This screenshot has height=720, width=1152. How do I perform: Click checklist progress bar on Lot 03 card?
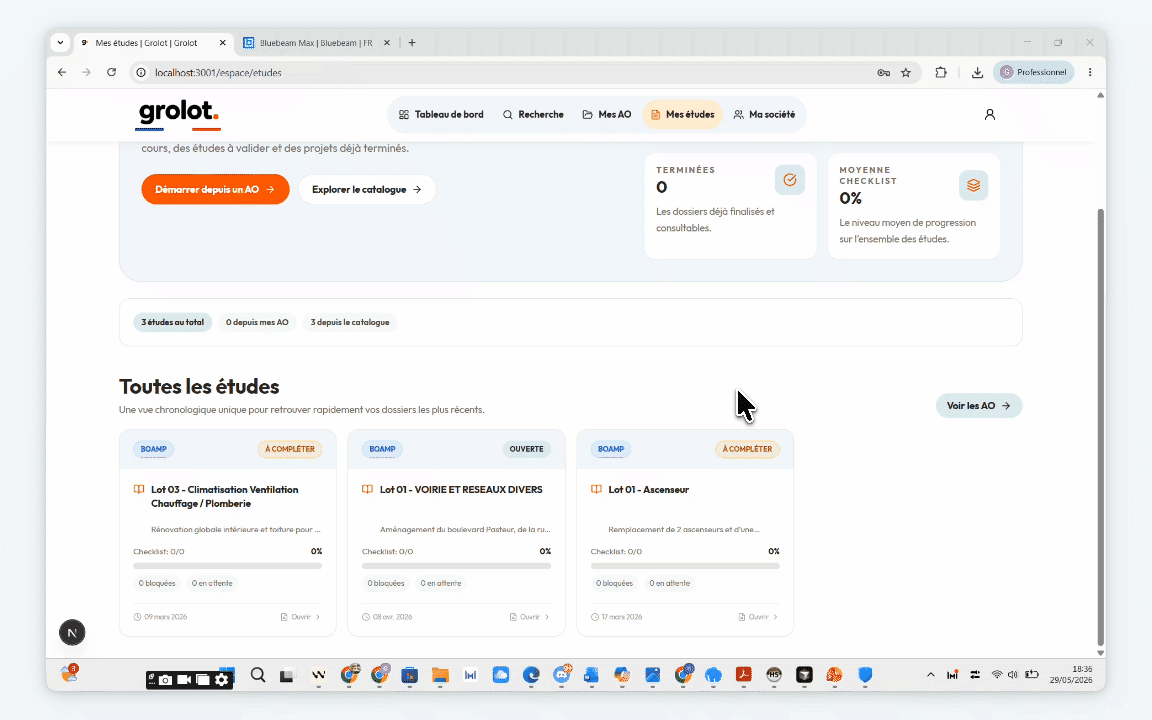[228, 566]
